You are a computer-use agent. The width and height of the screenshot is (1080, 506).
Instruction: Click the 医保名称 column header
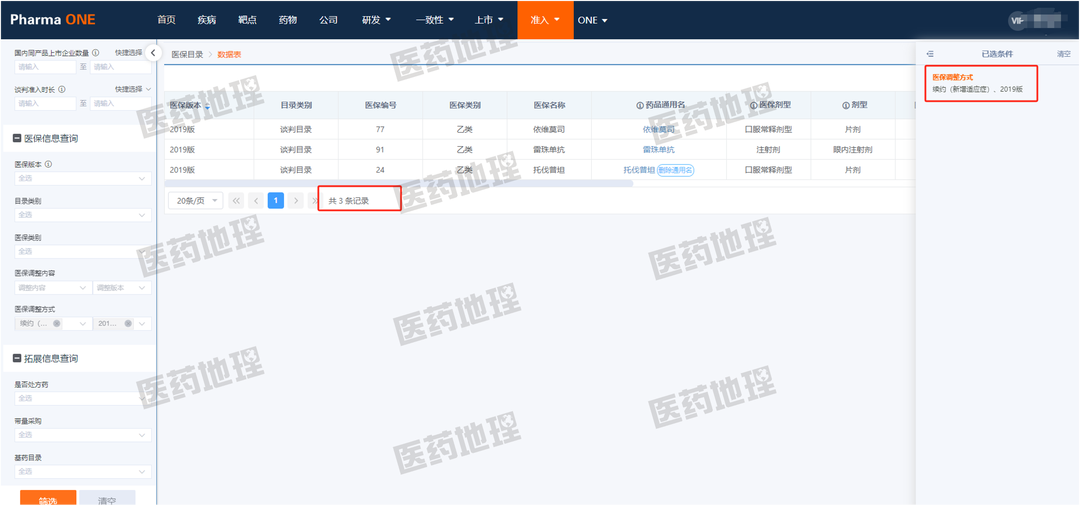[549, 105]
